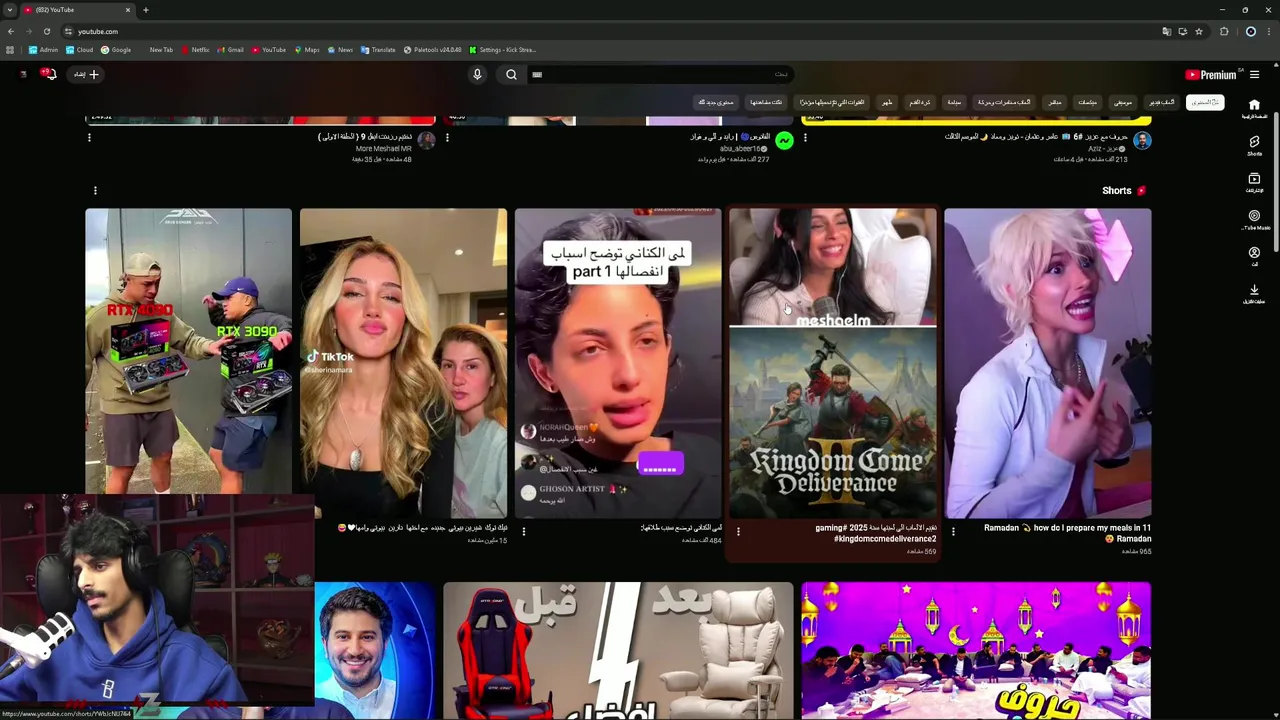Close the (852) YouTube tab
The image size is (1280, 720).
(128, 10)
